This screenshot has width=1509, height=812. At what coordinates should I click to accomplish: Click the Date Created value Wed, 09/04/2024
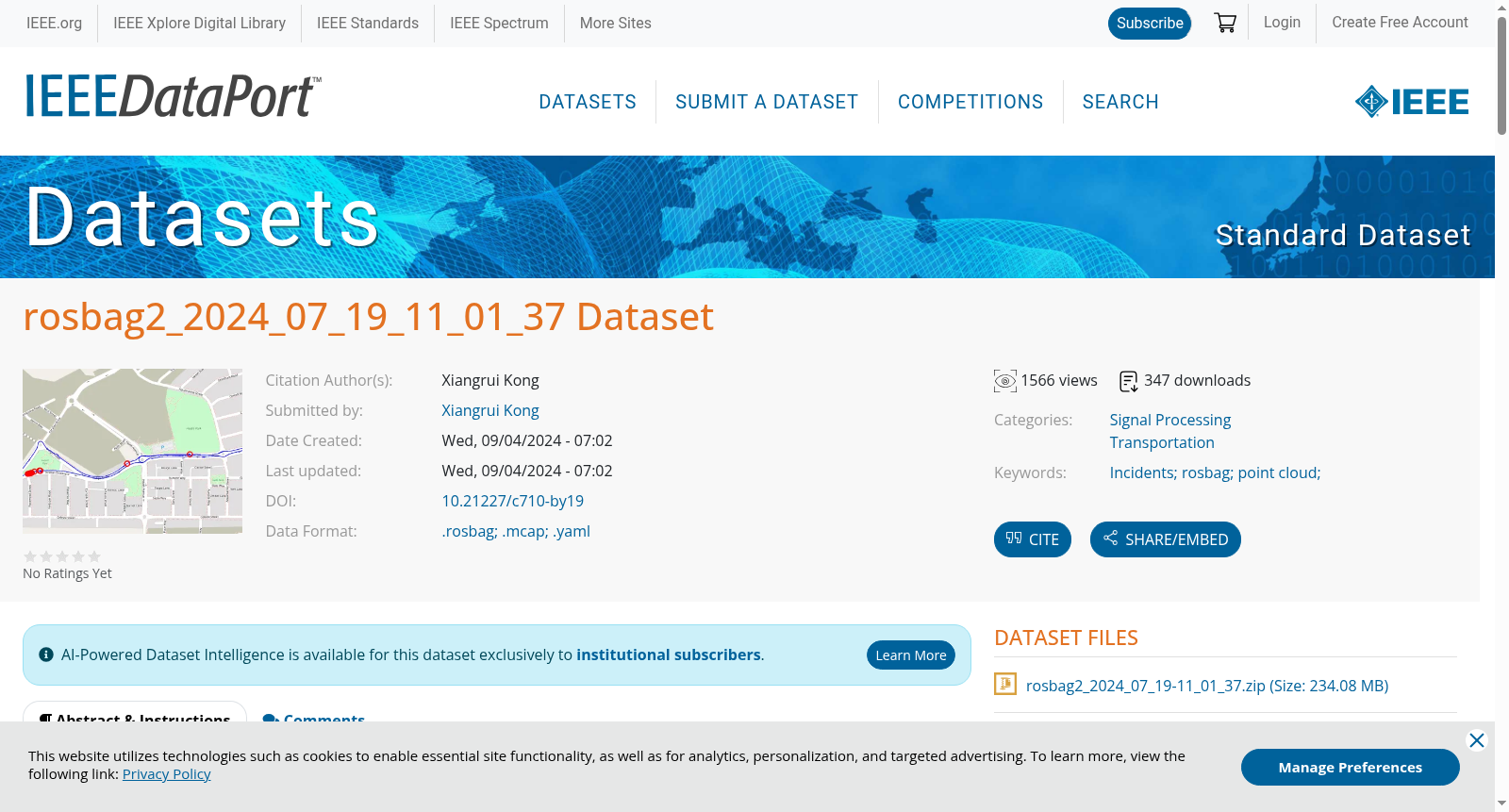point(527,441)
